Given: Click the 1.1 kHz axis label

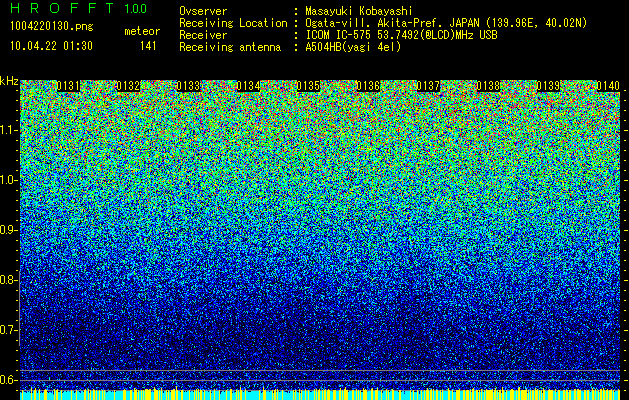Looking at the screenshot, I should tap(8, 130).
